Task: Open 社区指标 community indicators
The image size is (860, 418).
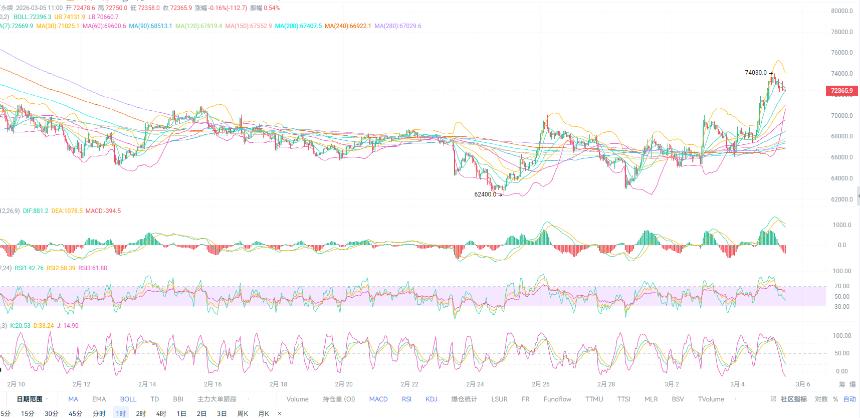Action: click(794, 399)
